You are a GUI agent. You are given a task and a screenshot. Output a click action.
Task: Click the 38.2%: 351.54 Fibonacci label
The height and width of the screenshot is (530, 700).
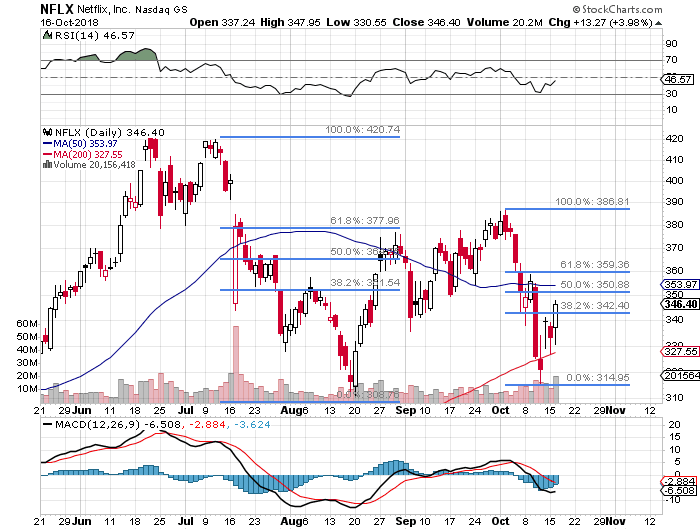tap(365, 283)
